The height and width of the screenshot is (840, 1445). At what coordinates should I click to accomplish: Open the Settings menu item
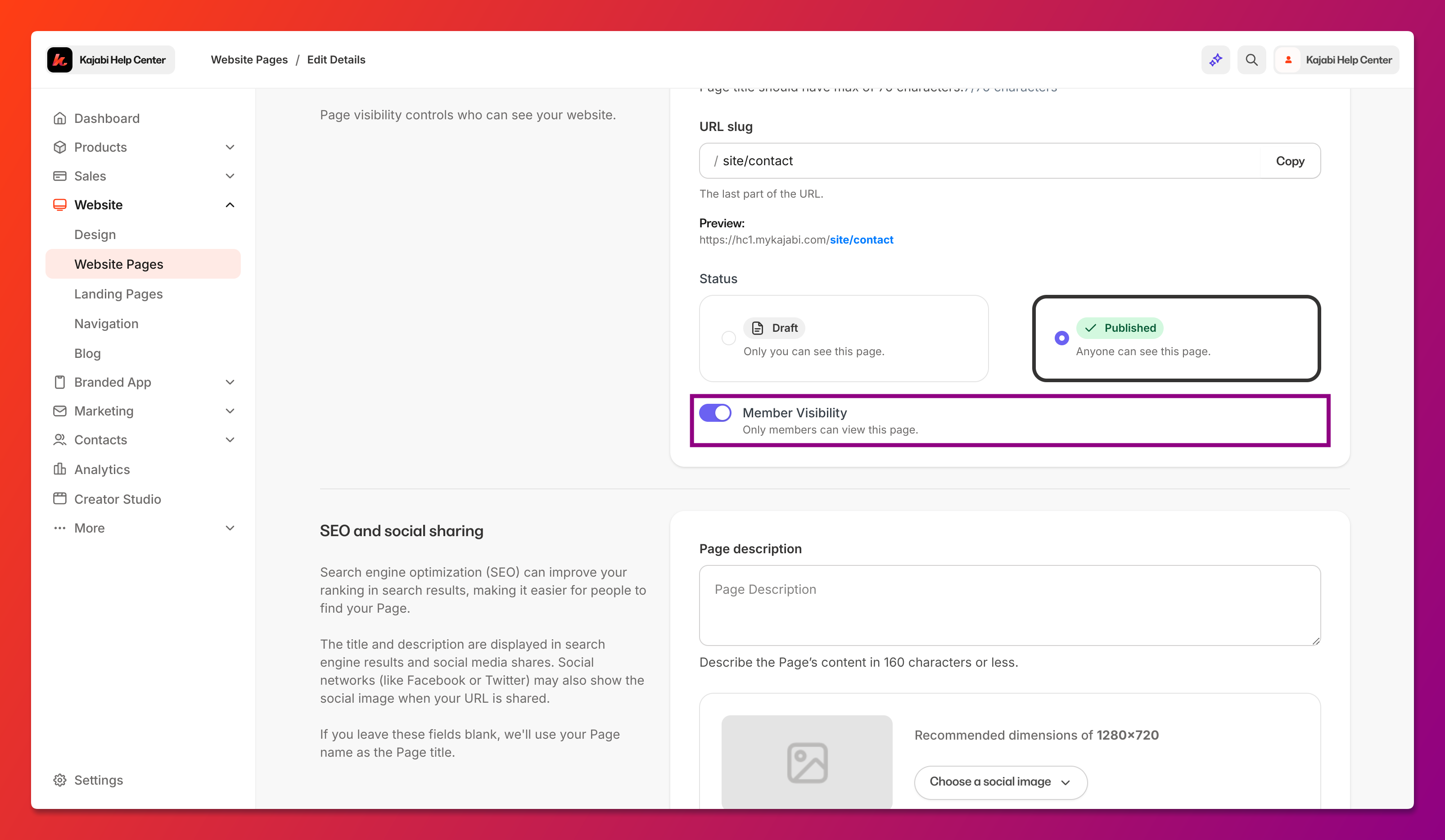pos(99,781)
